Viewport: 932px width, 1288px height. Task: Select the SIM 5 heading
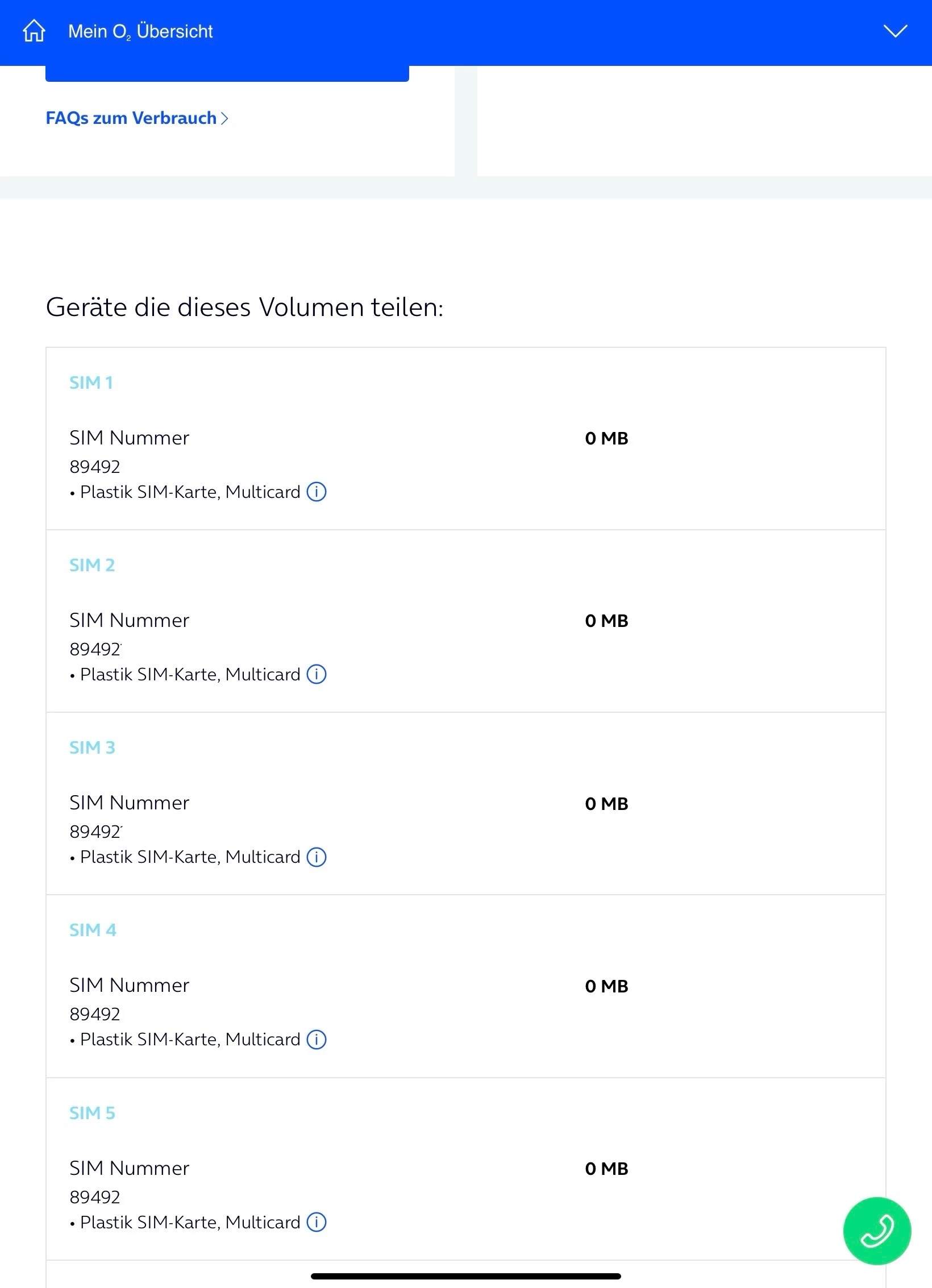pyautogui.click(x=92, y=1113)
